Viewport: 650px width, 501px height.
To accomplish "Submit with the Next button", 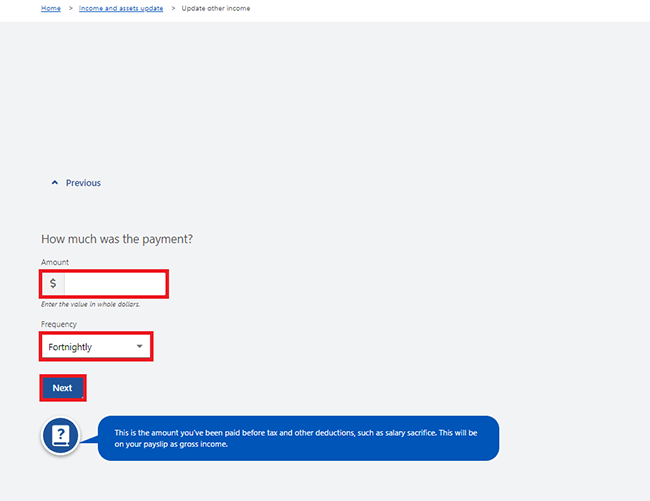I will [63, 388].
